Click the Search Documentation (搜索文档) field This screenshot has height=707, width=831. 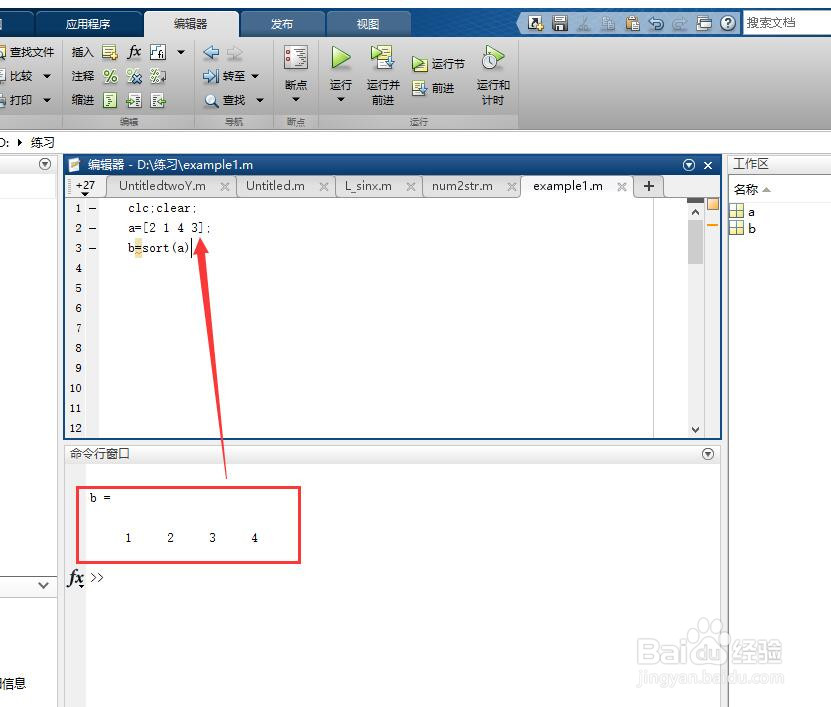[x=786, y=23]
